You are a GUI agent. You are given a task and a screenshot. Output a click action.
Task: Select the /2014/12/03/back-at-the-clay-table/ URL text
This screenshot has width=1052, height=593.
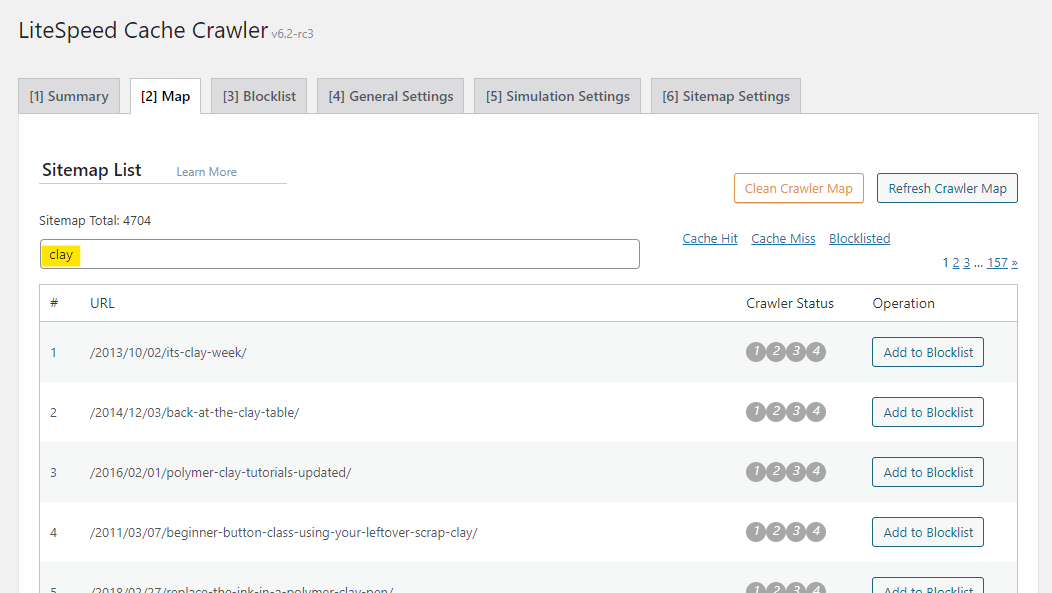point(195,413)
